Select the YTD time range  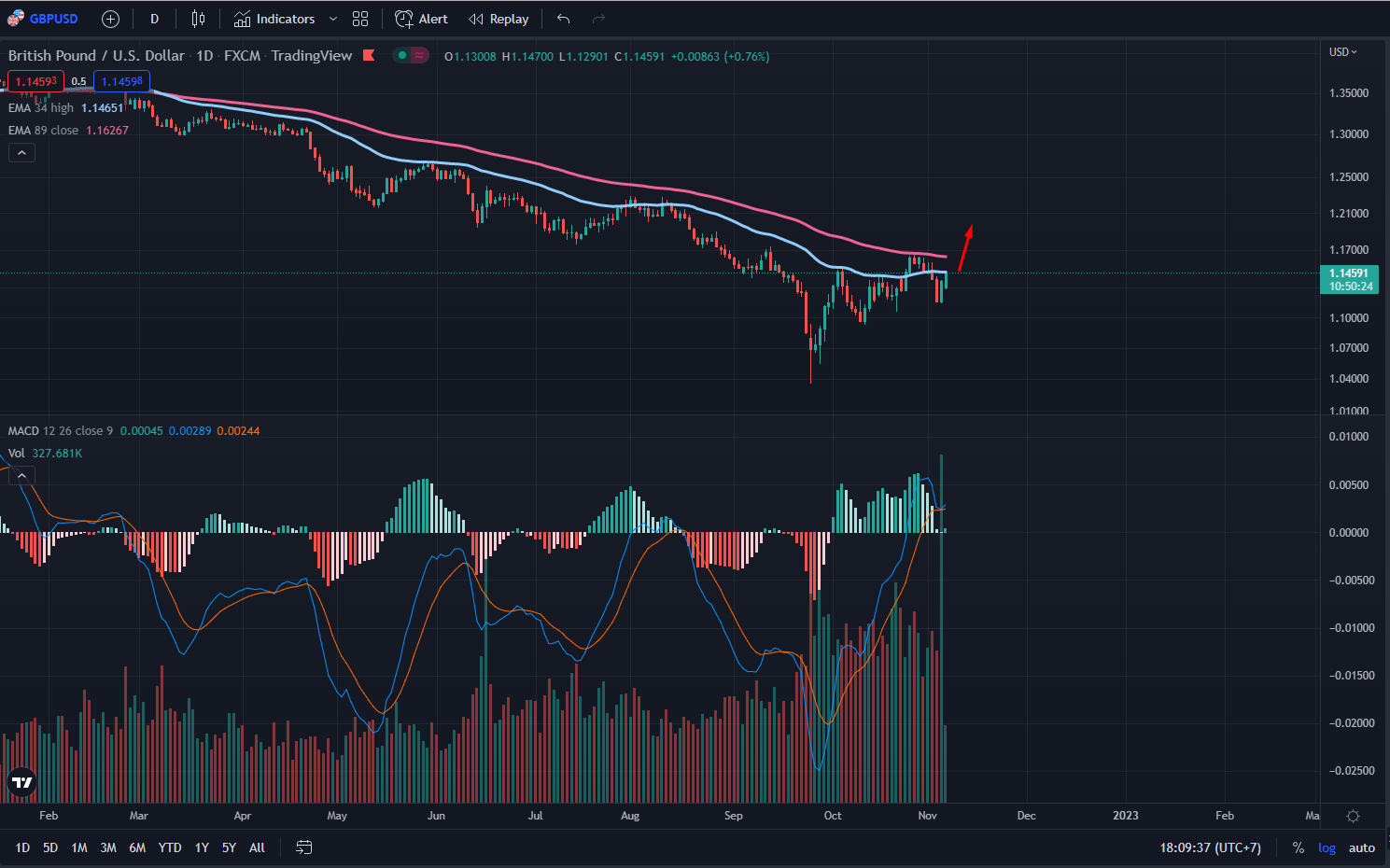[169, 847]
